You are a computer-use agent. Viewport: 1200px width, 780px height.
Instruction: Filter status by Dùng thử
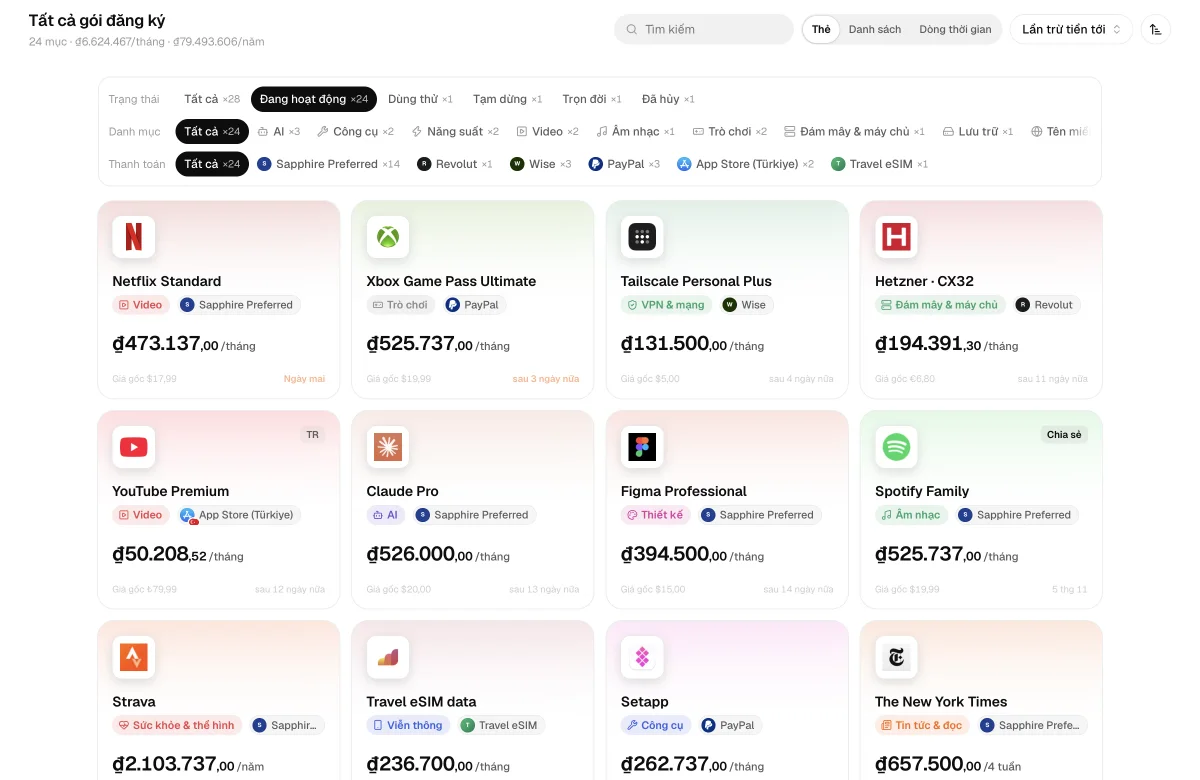(x=420, y=99)
